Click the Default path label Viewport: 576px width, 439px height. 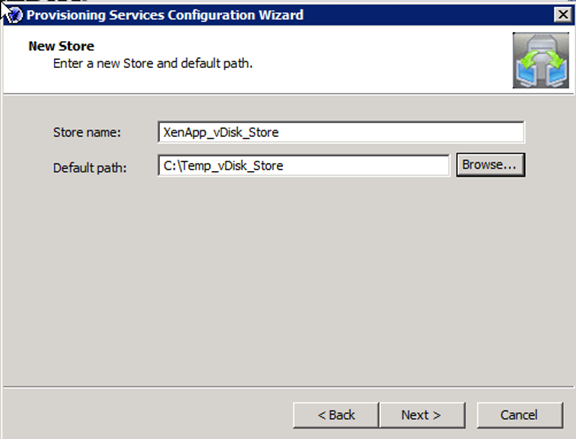(x=90, y=168)
